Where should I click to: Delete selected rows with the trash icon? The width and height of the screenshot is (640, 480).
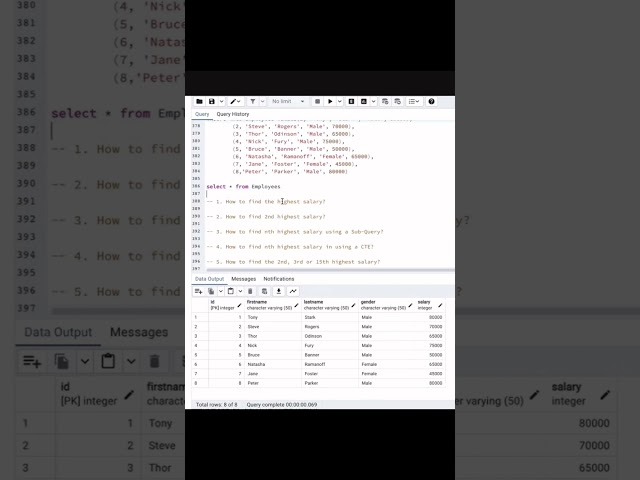[250, 291]
